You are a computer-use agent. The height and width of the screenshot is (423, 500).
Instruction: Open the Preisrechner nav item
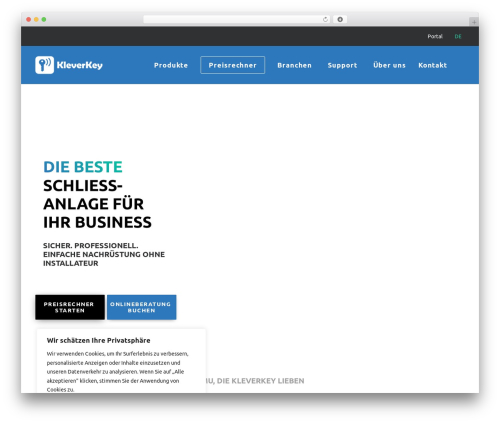click(233, 65)
